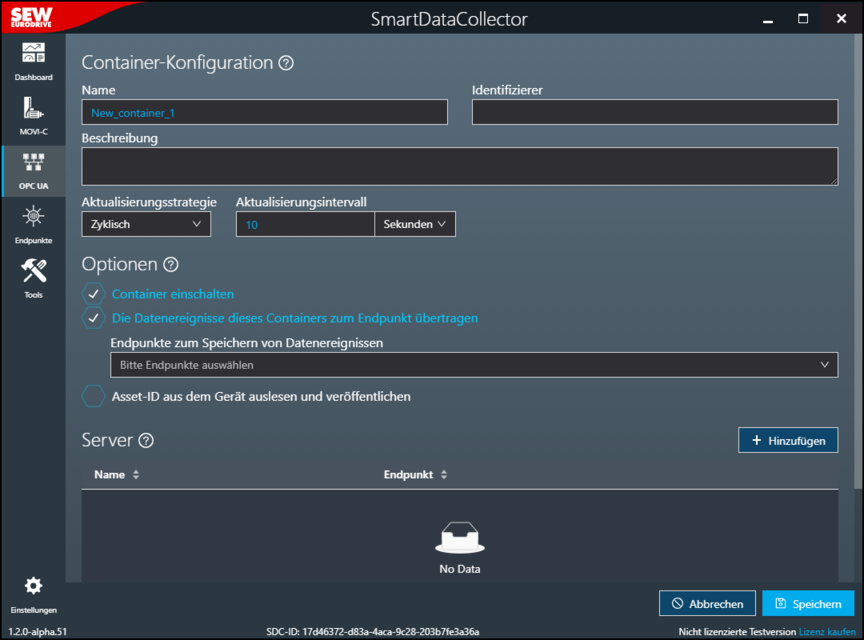Click help icon beside Optionen heading
The height and width of the screenshot is (640, 864).
[170, 265]
